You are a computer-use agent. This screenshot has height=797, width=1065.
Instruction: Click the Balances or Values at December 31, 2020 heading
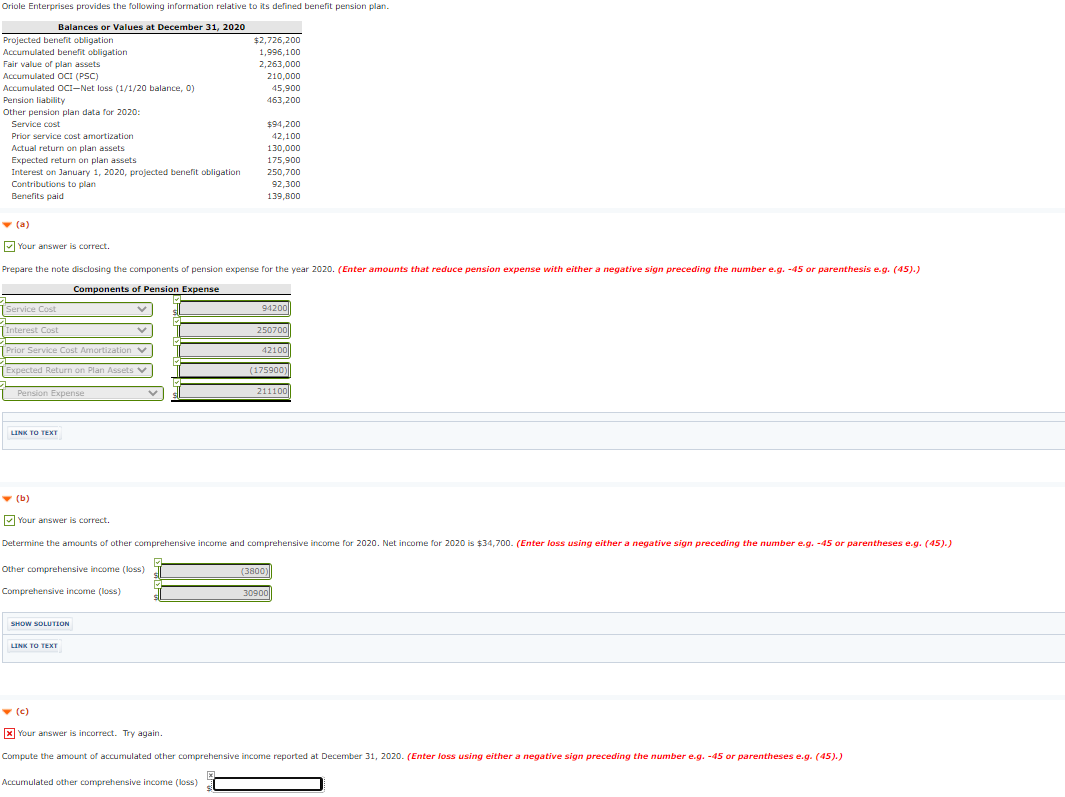point(151,27)
